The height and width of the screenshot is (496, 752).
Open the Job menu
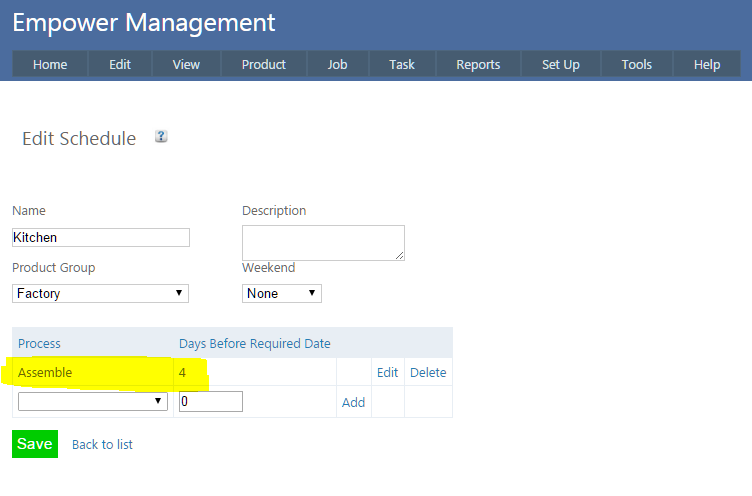(x=338, y=64)
